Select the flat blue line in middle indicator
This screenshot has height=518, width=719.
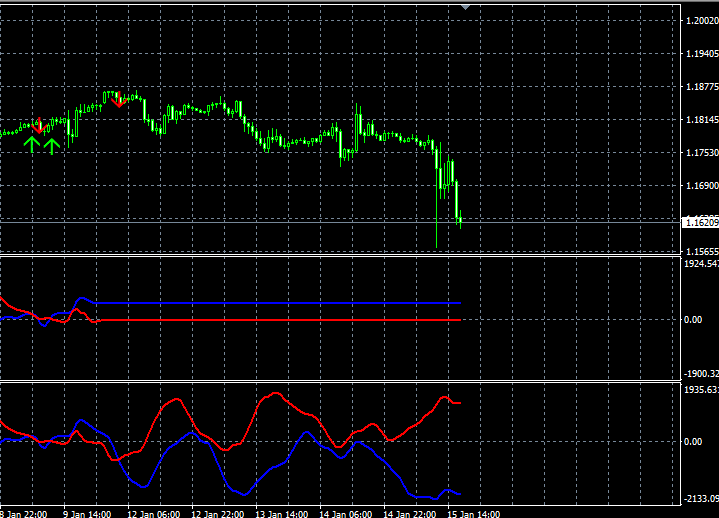[x=277, y=303]
